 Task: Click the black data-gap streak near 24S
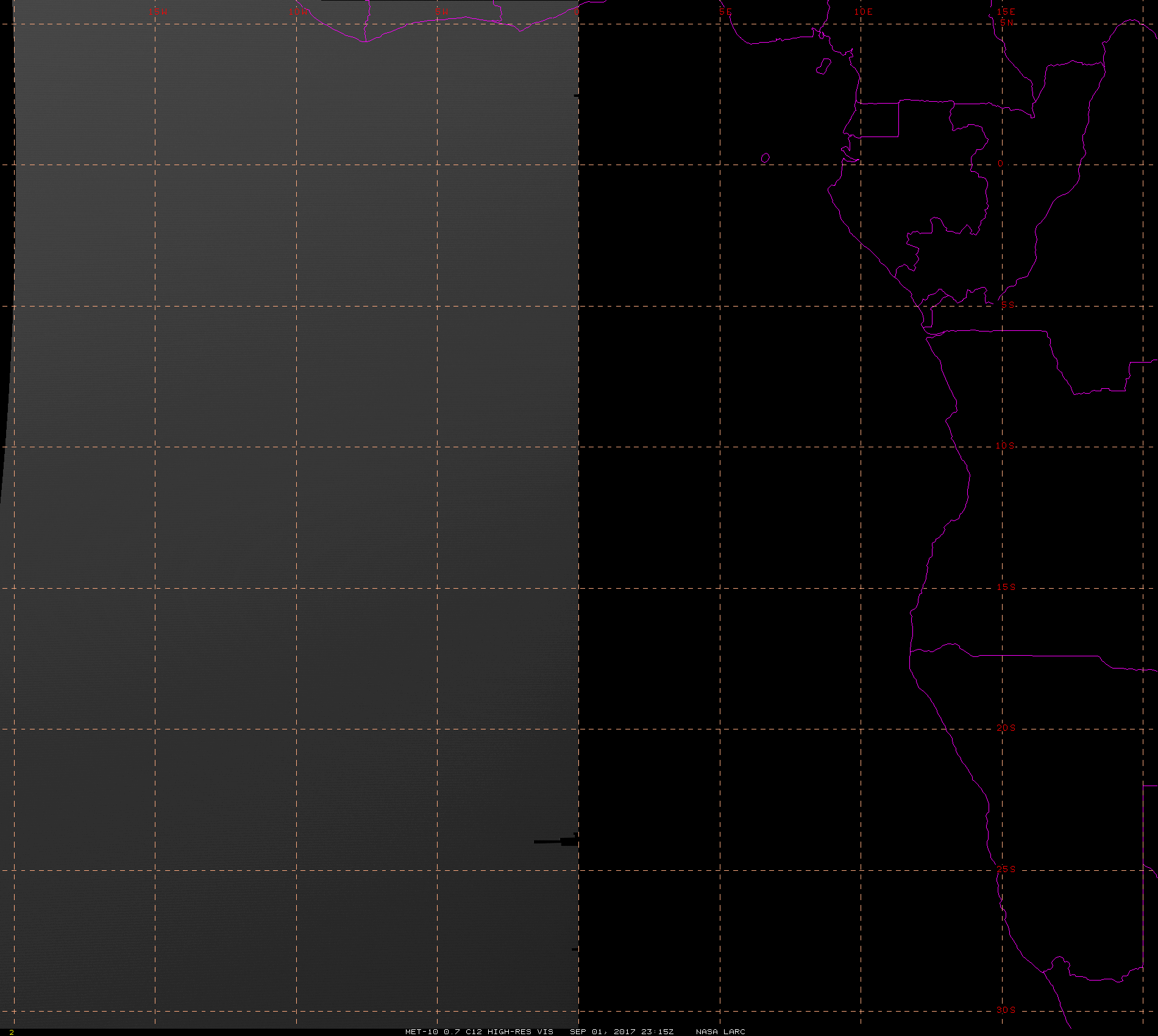click(556, 842)
